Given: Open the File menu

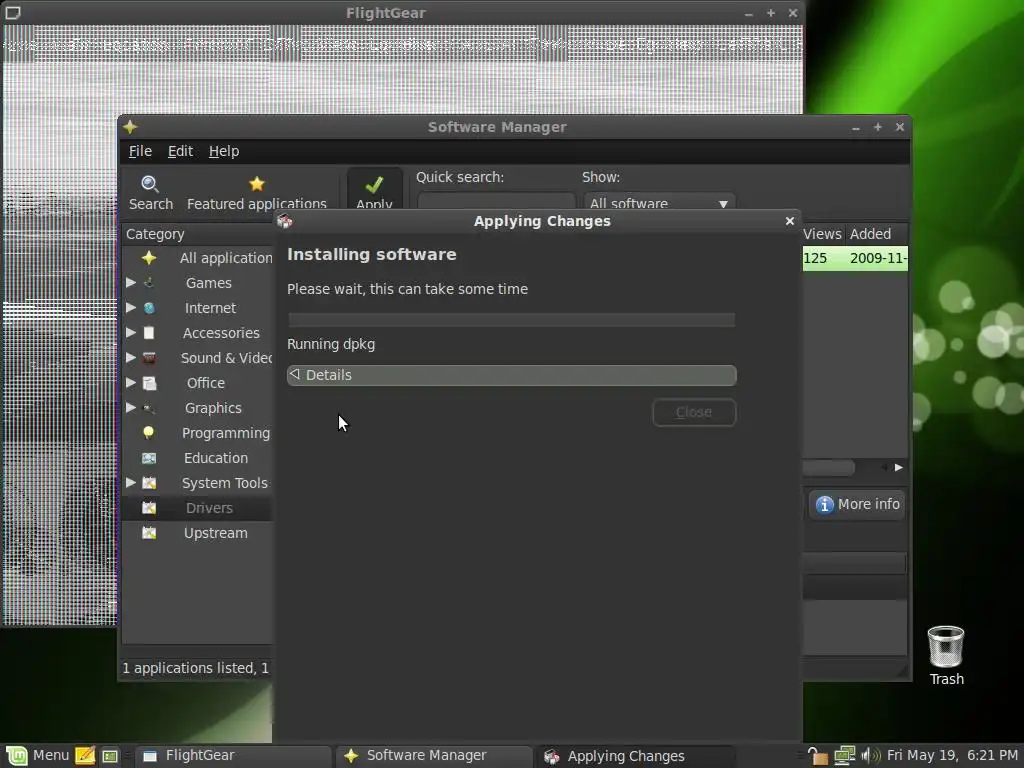Looking at the screenshot, I should coord(140,151).
